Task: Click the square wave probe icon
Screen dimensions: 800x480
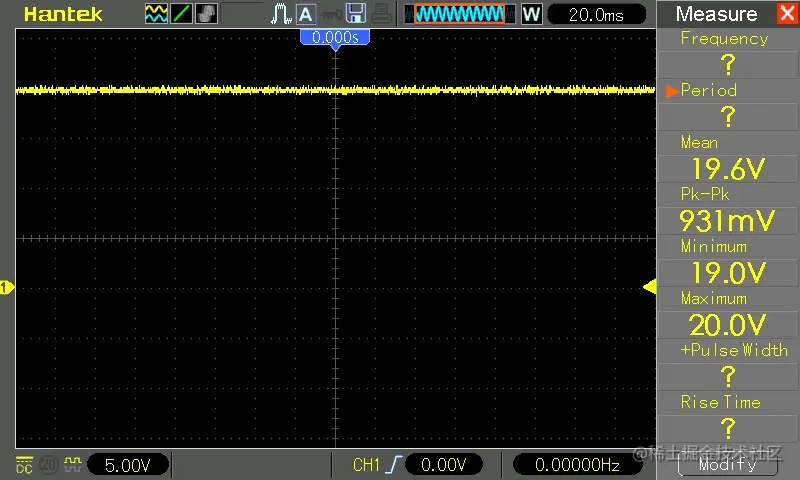Action: pyautogui.click(x=72, y=463)
